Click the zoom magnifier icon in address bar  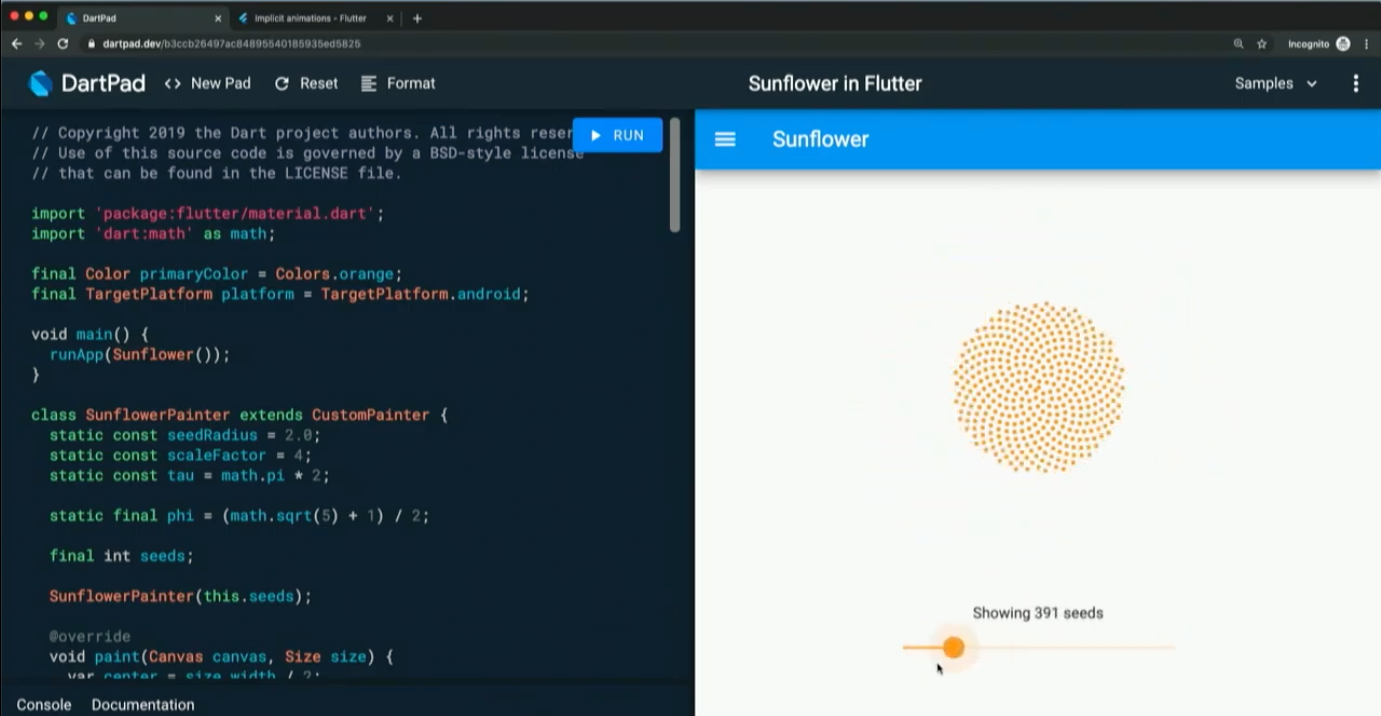pyautogui.click(x=1238, y=44)
